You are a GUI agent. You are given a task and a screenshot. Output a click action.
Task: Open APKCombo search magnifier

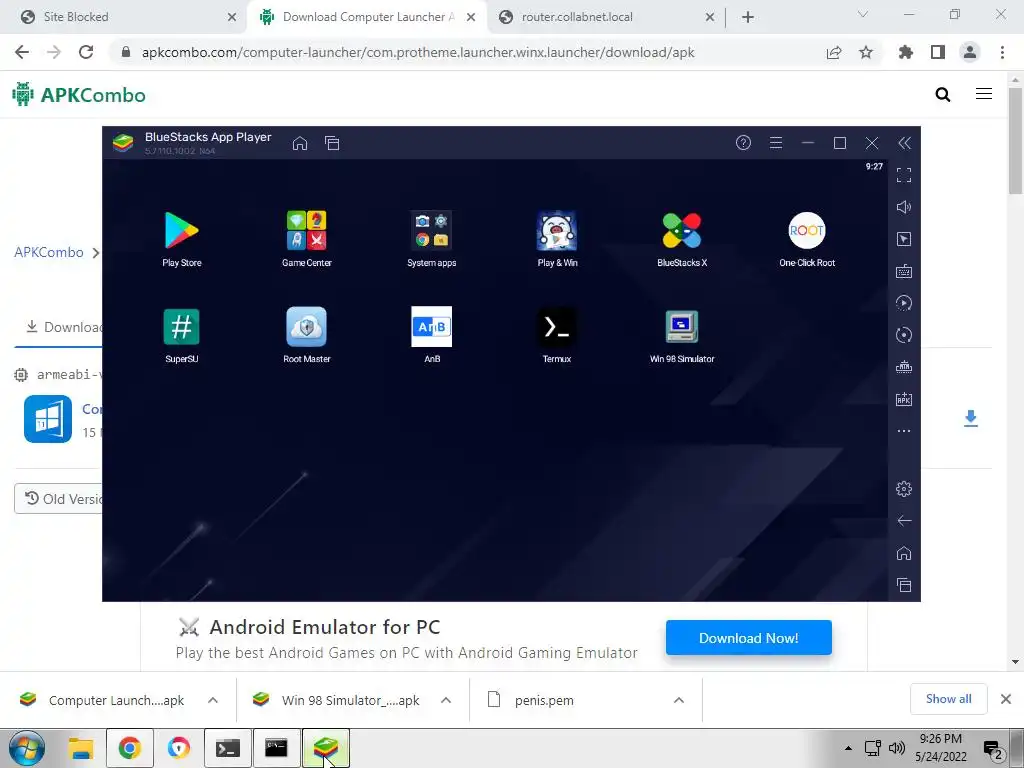(943, 95)
